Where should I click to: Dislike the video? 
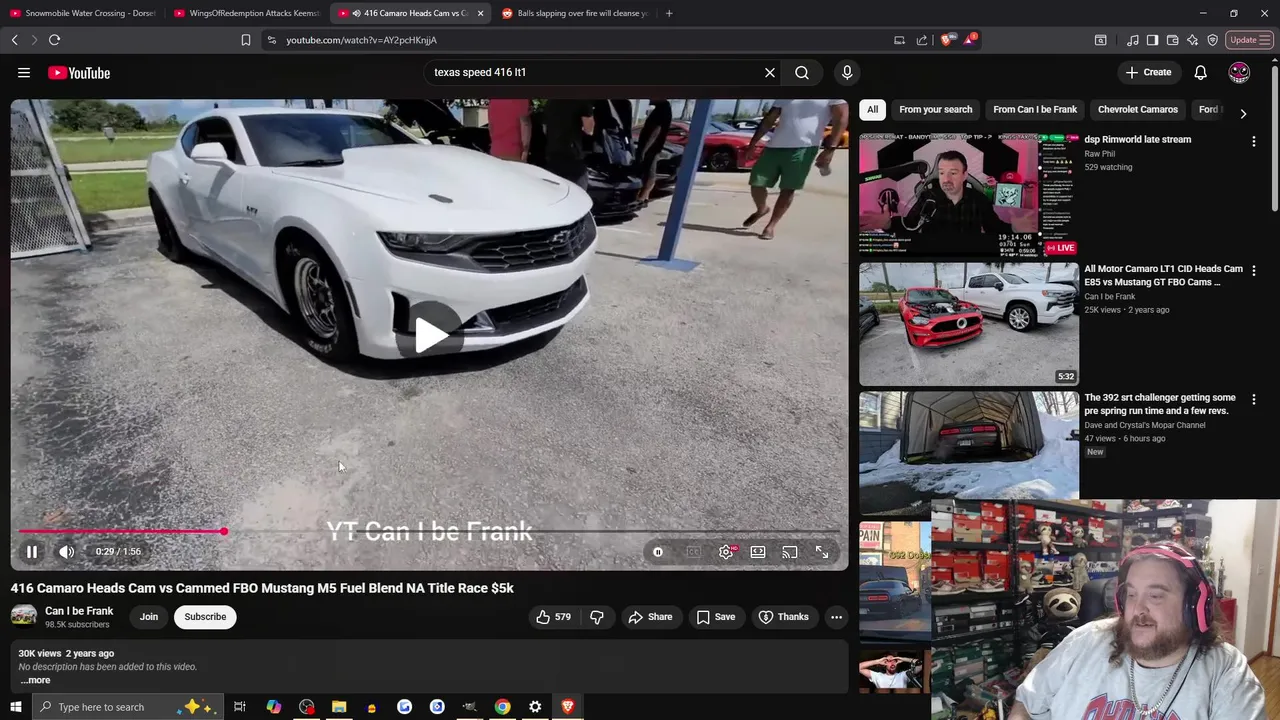pyautogui.click(x=597, y=617)
